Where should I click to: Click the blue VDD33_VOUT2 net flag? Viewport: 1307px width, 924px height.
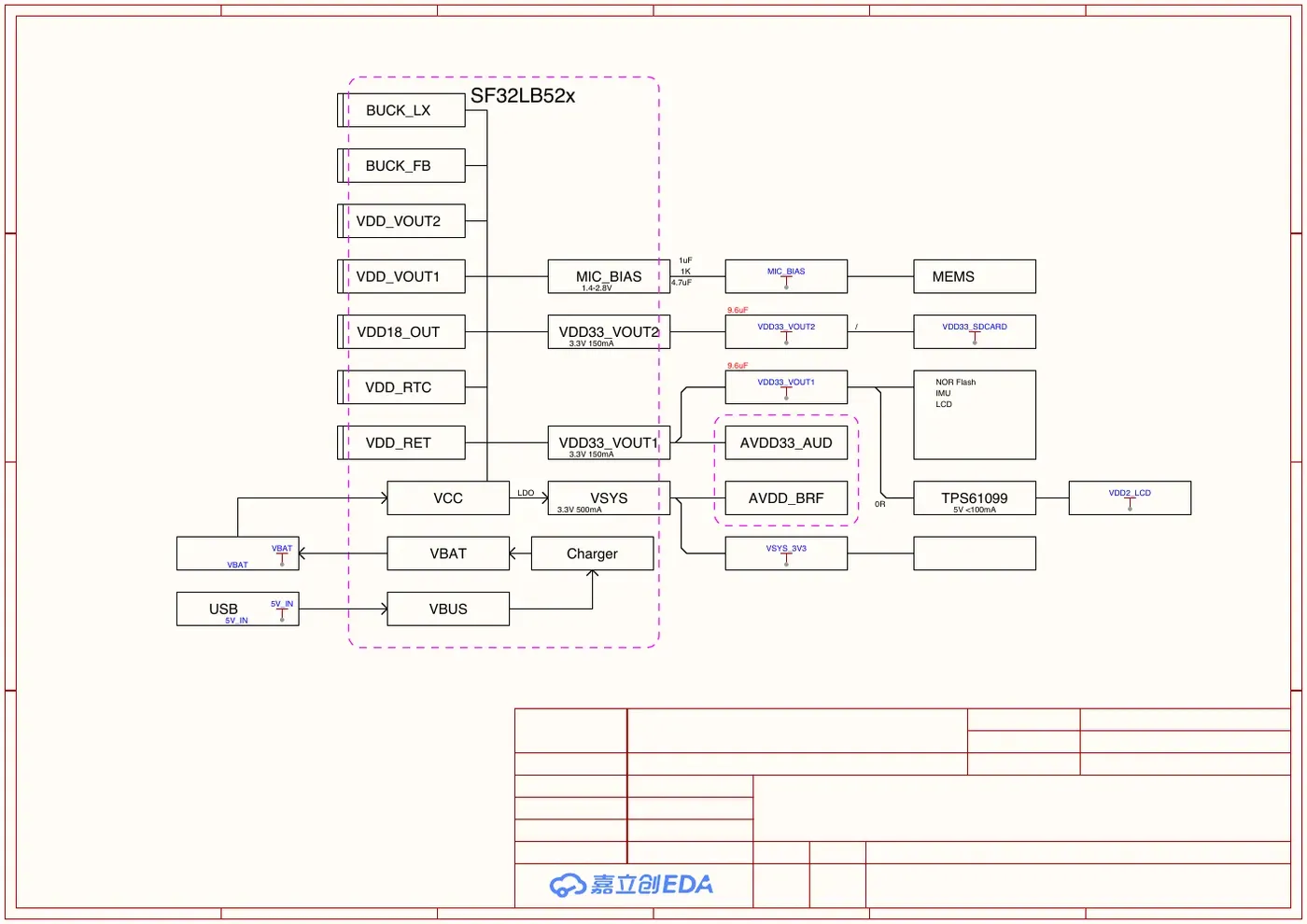pyautogui.click(x=786, y=333)
